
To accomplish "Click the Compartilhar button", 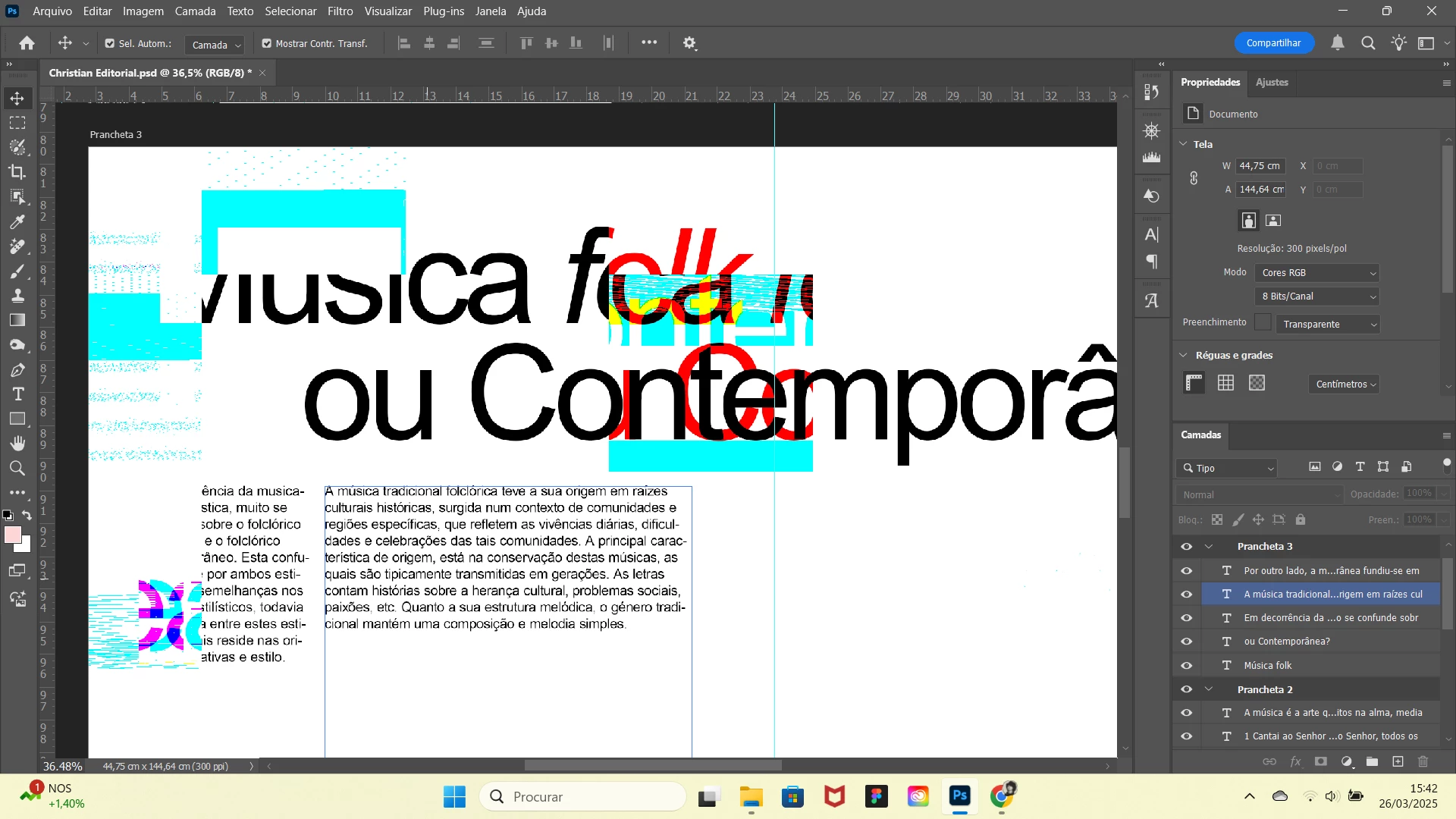I will click(x=1273, y=43).
